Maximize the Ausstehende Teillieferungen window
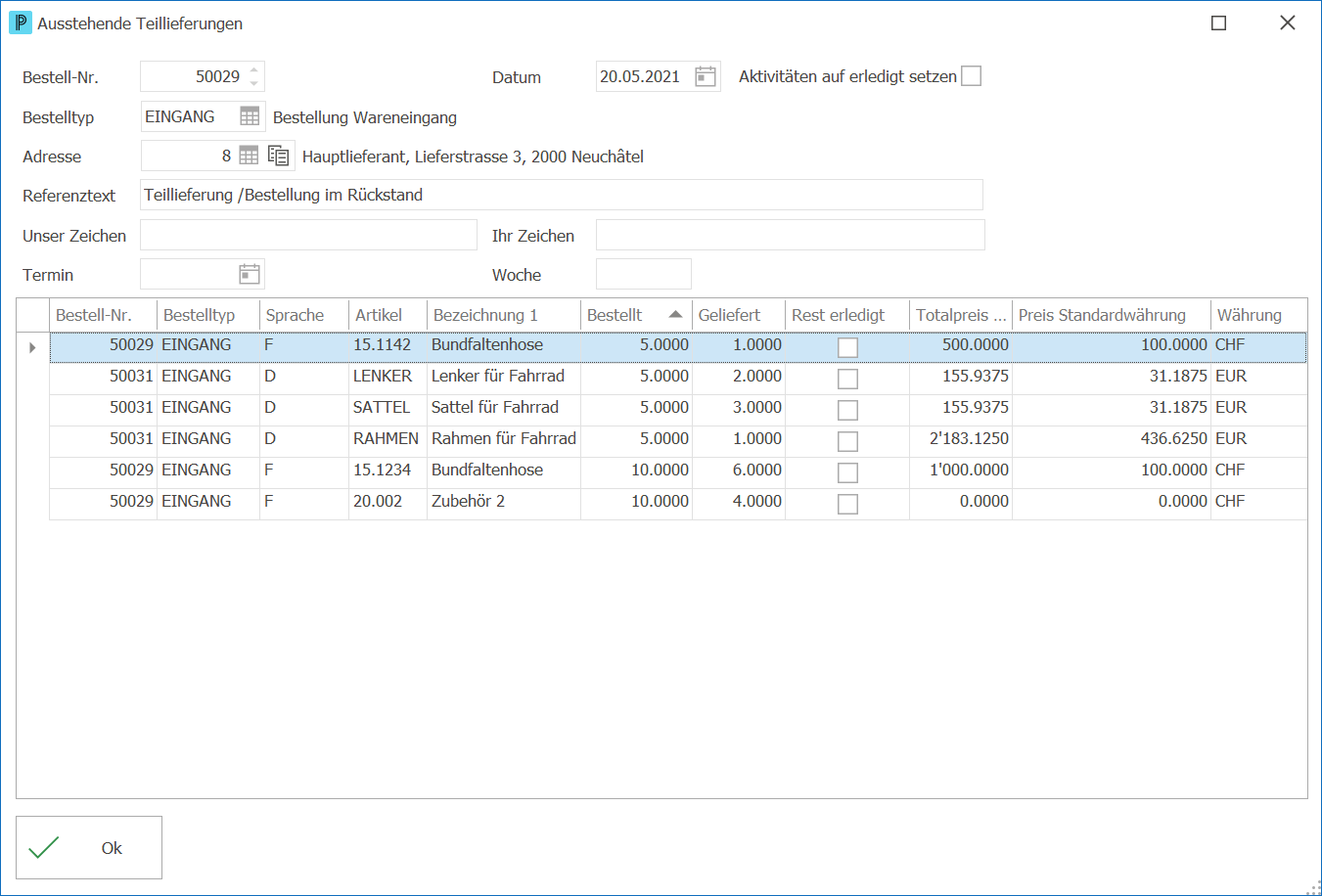The height and width of the screenshot is (896, 1322). (1218, 22)
